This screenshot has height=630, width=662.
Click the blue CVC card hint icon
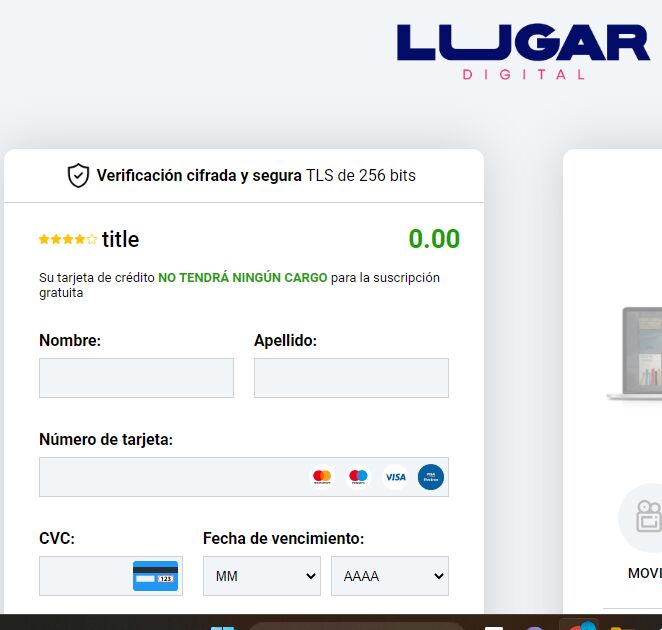pos(155,576)
